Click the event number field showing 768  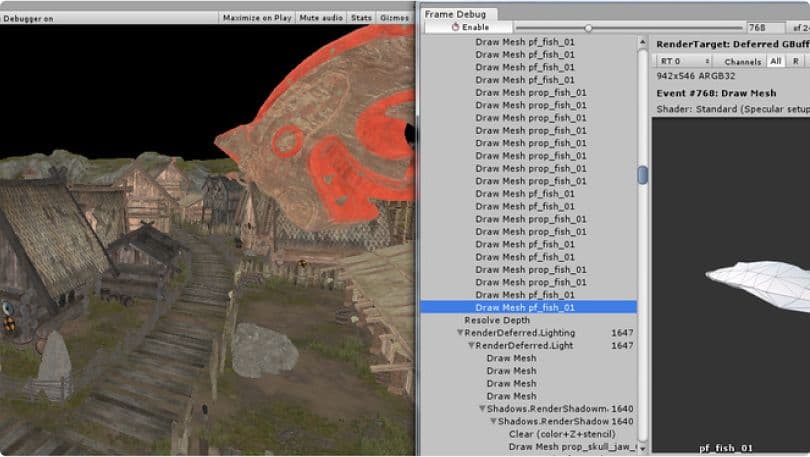[766, 28]
